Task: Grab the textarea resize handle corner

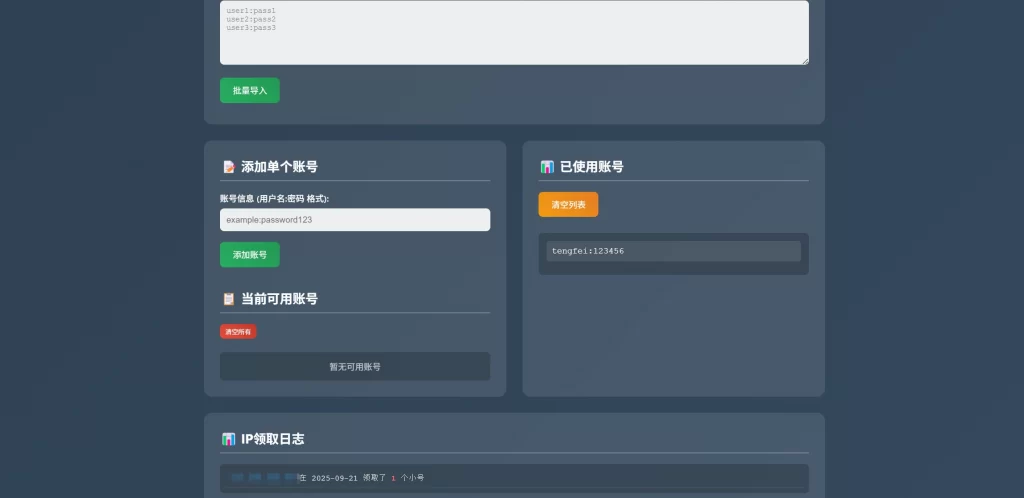Action: tap(805, 61)
